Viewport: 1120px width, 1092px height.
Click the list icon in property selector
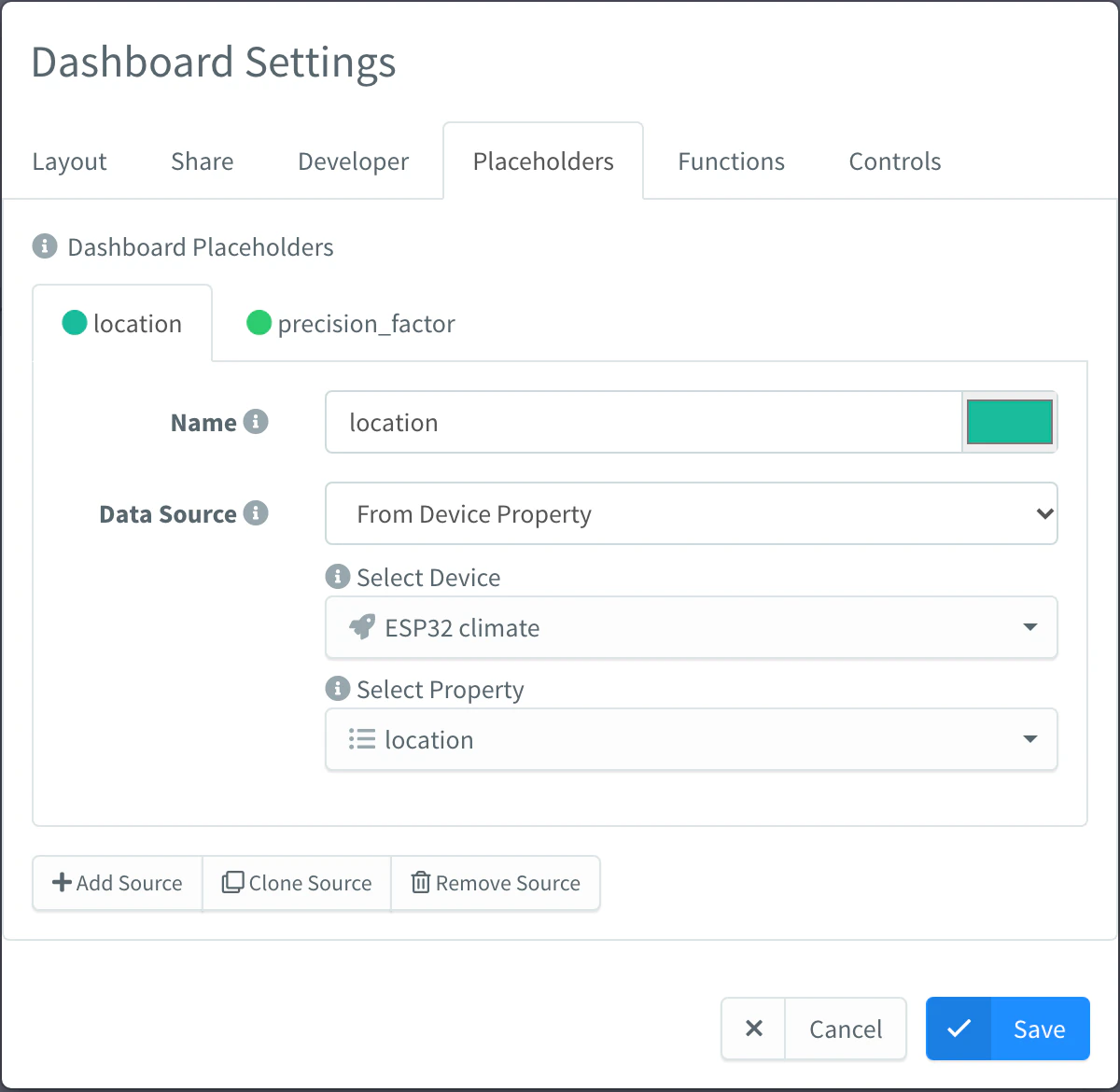pos(362,739)
